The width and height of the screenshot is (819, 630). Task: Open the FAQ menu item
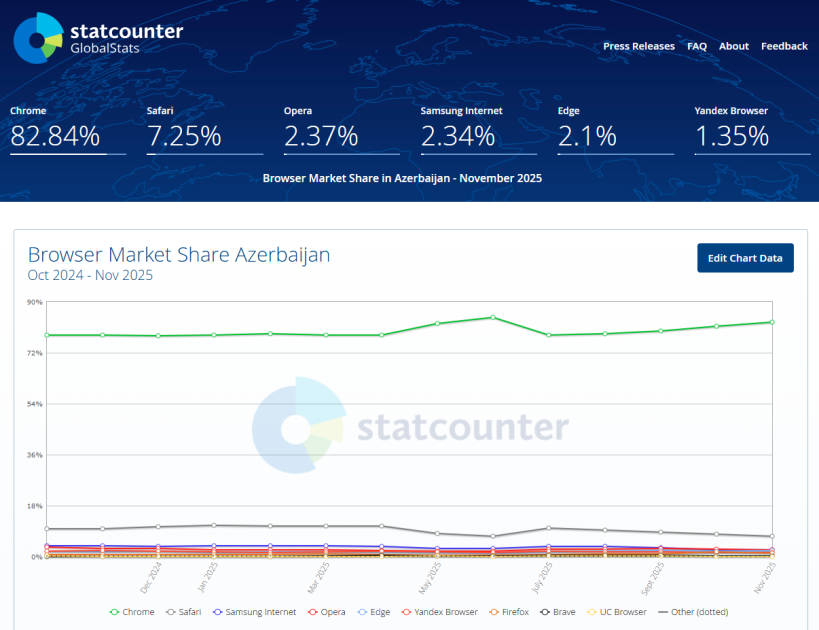coord(696,46)
